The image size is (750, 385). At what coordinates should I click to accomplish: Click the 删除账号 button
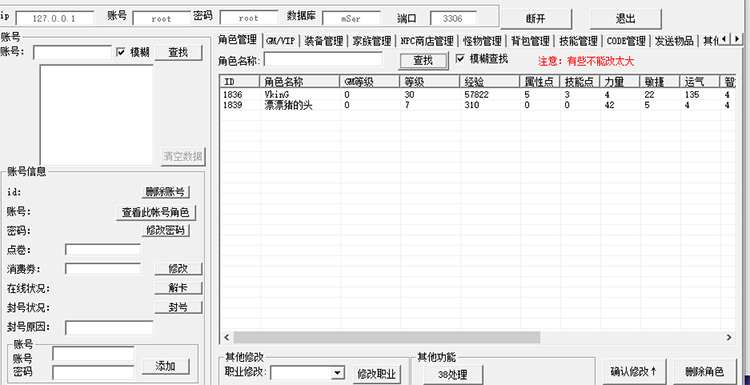pos(165,192)
